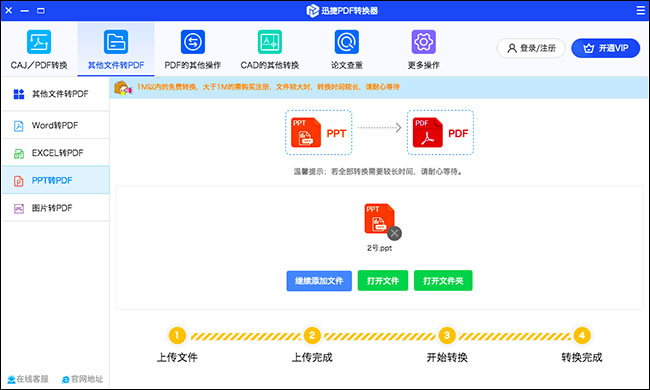Click the 继续添加文件 button

[319, 281]
